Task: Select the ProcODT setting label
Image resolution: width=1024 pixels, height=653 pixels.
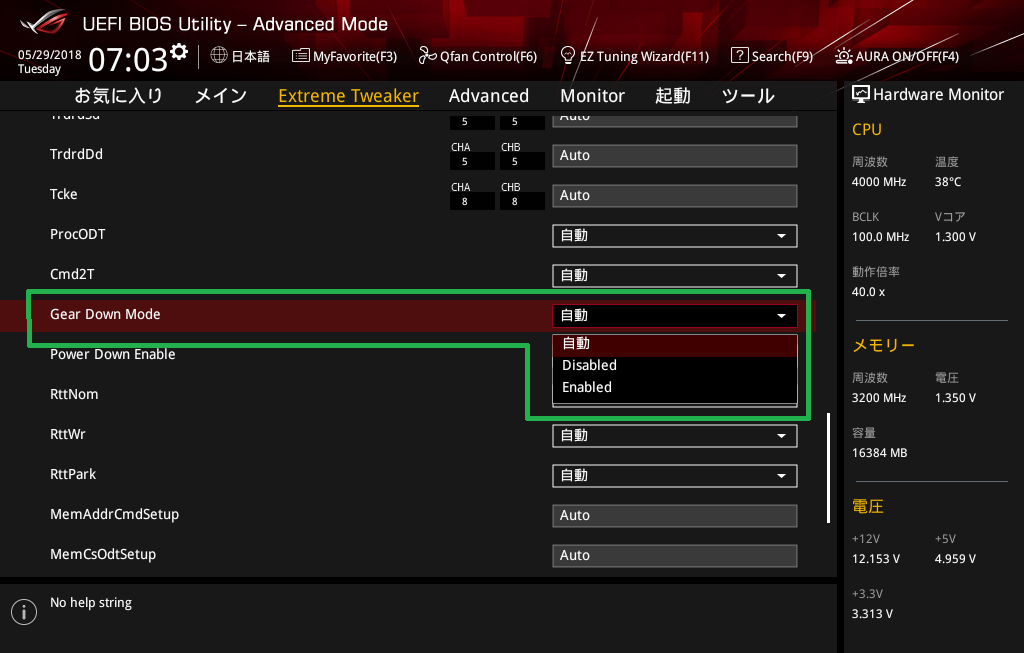Action: [78, 234]
